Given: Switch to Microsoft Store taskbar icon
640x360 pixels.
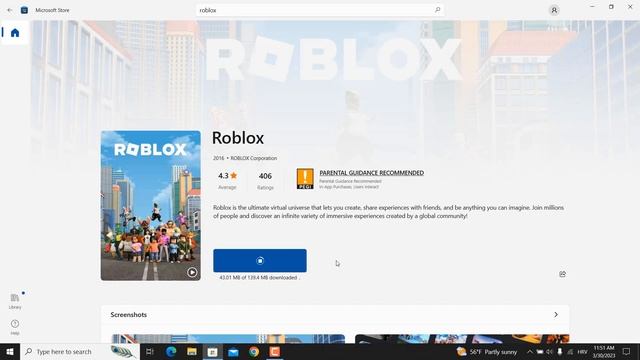Looking at the screenshot, I should point(213,351).
